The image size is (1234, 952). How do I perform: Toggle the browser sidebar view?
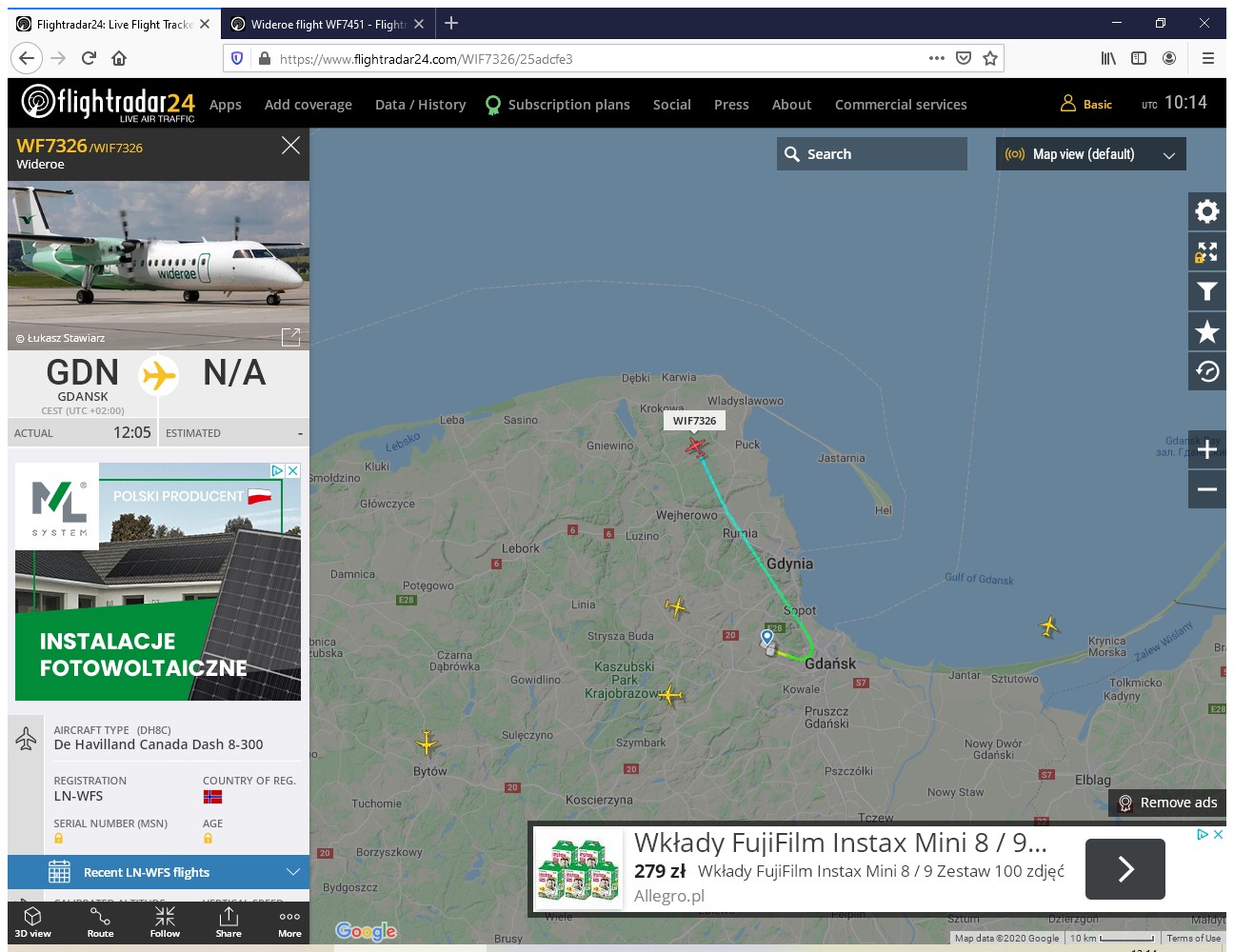1139,58
